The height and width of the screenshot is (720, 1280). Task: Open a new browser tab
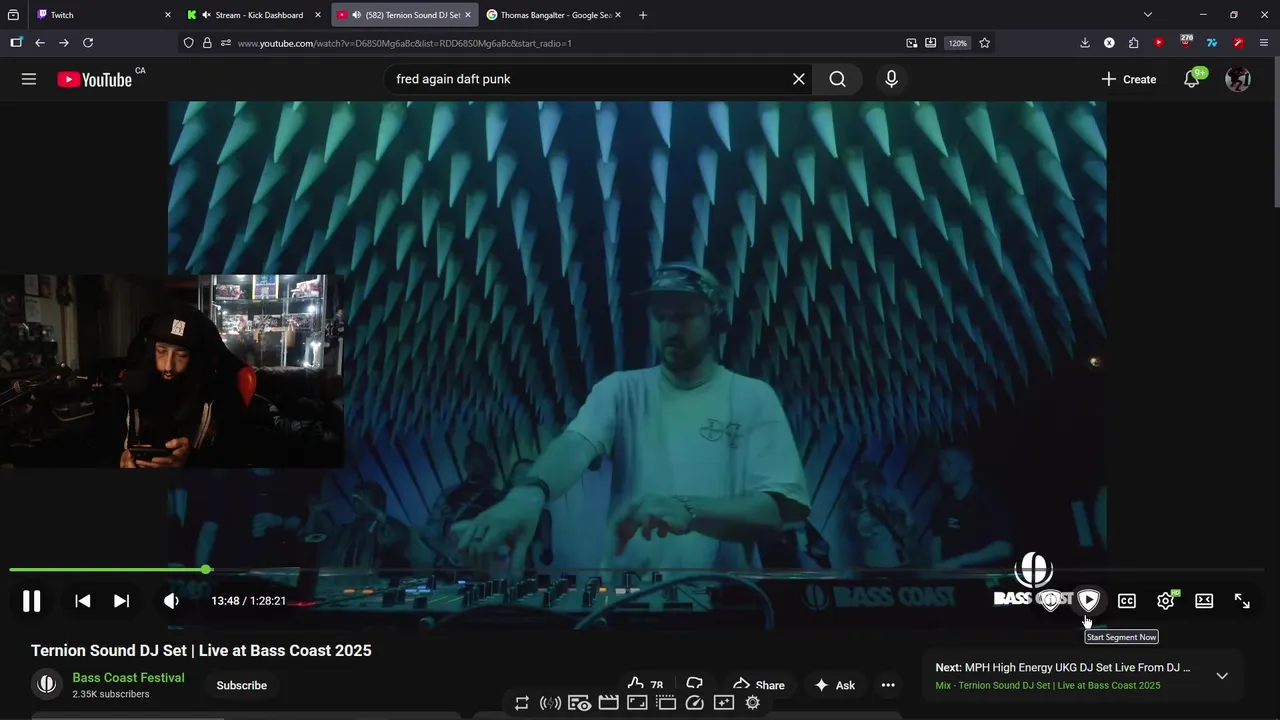coord(643,15)
